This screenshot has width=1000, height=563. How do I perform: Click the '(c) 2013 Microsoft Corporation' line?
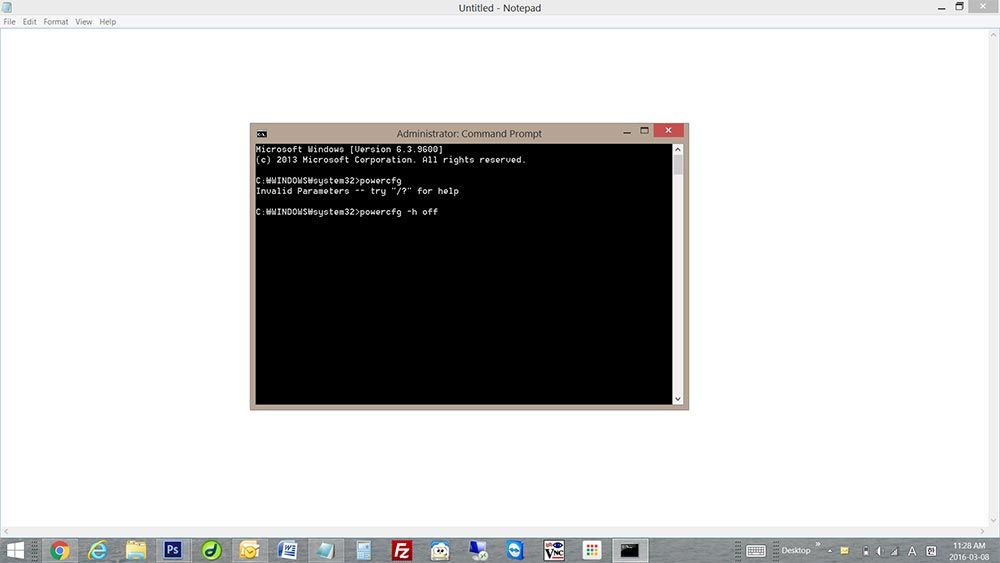point(391,160)
